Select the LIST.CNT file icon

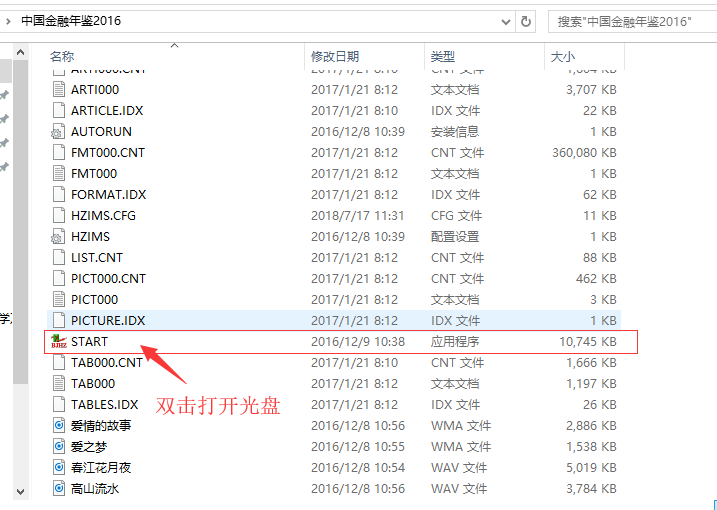click(x=59, y=258)
